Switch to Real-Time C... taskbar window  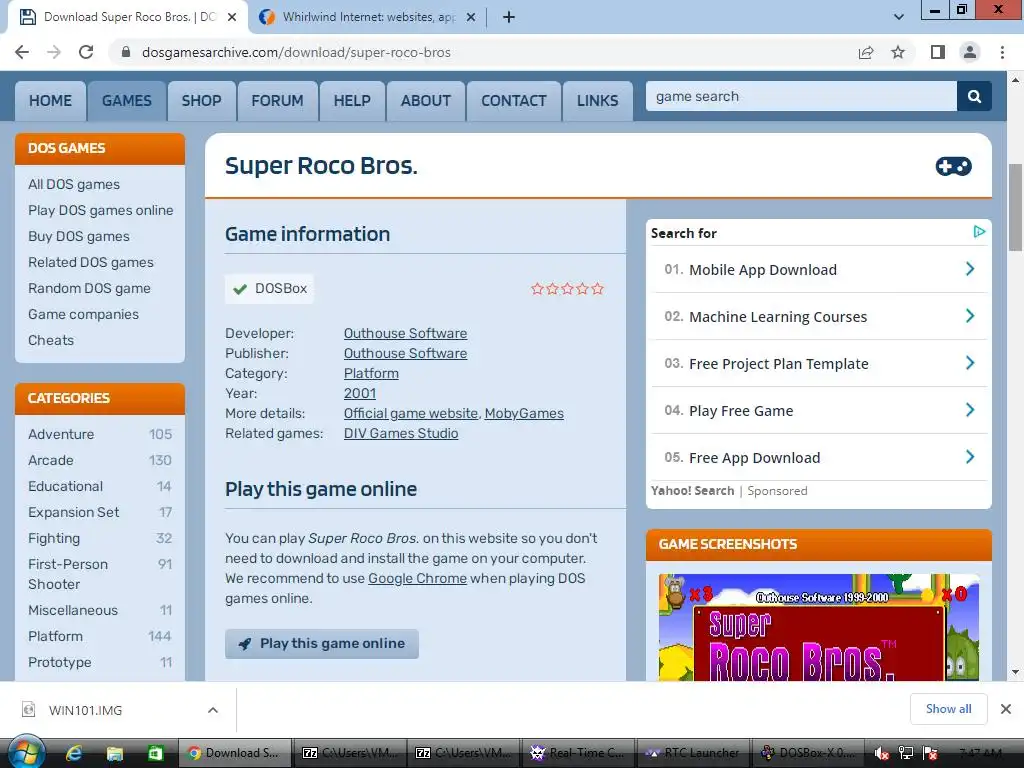[578, 753]
